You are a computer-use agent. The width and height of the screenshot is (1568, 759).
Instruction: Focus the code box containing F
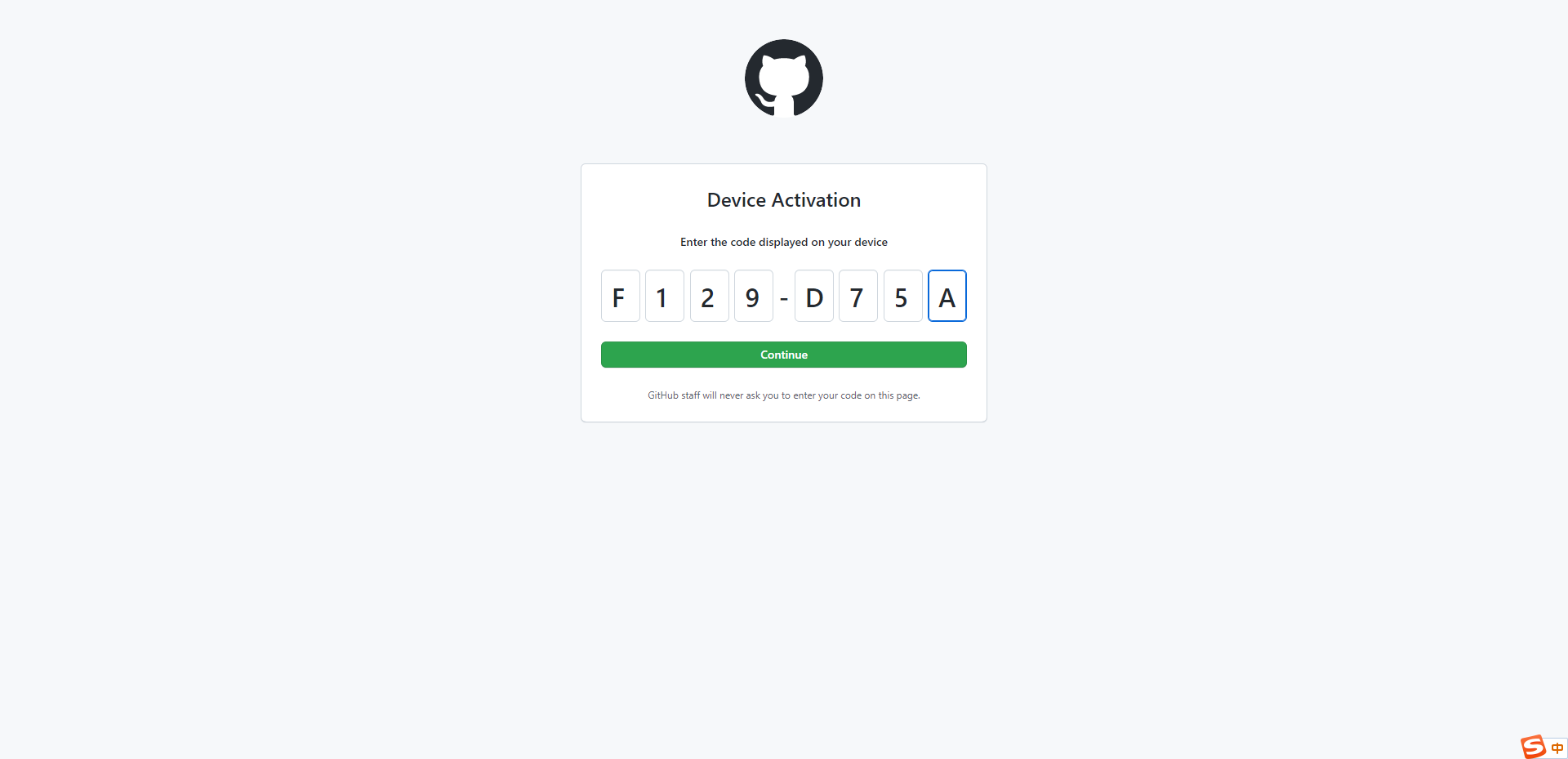(x=621, y=296)
